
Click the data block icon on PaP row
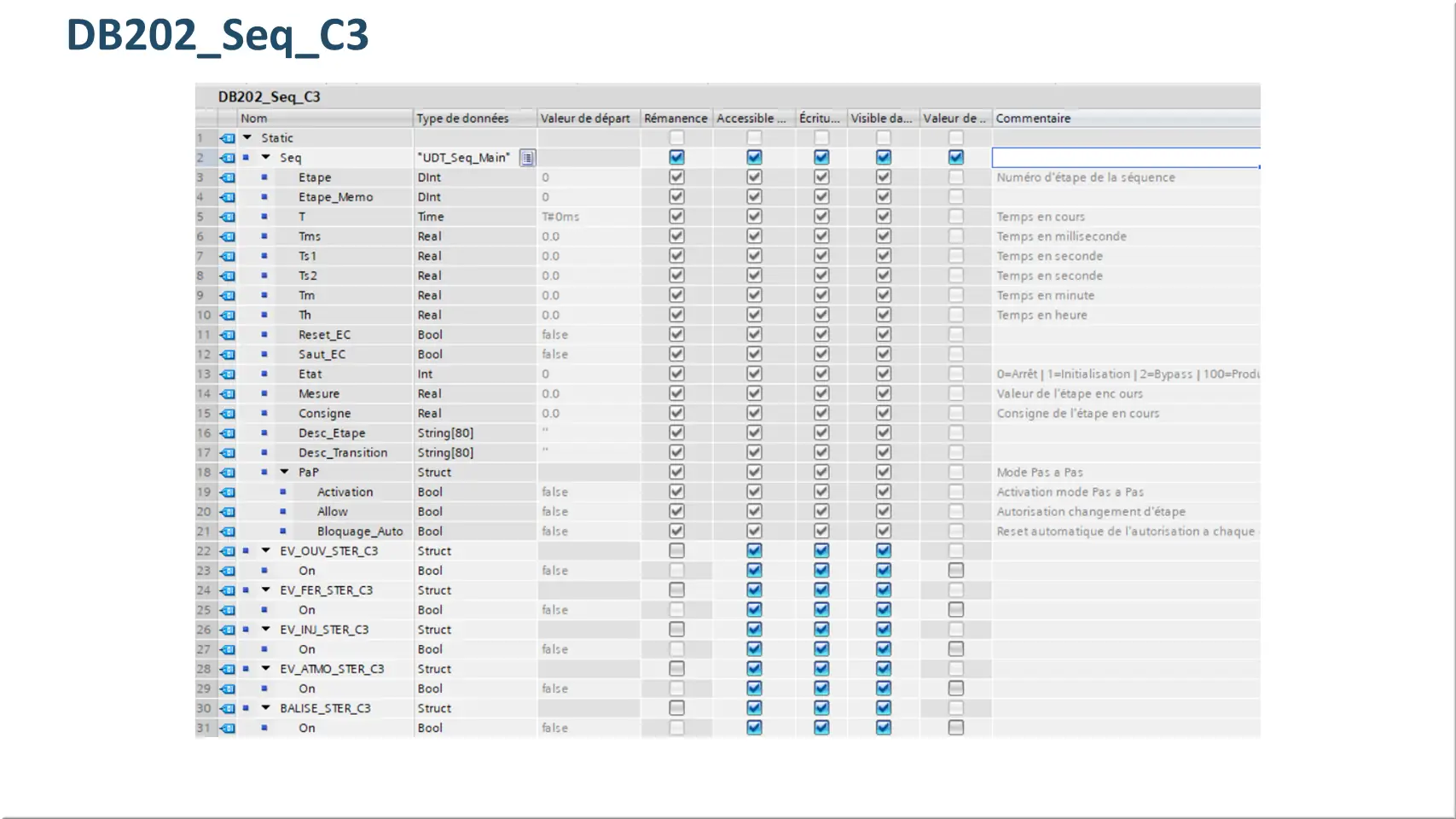click(x=228, y=473)
